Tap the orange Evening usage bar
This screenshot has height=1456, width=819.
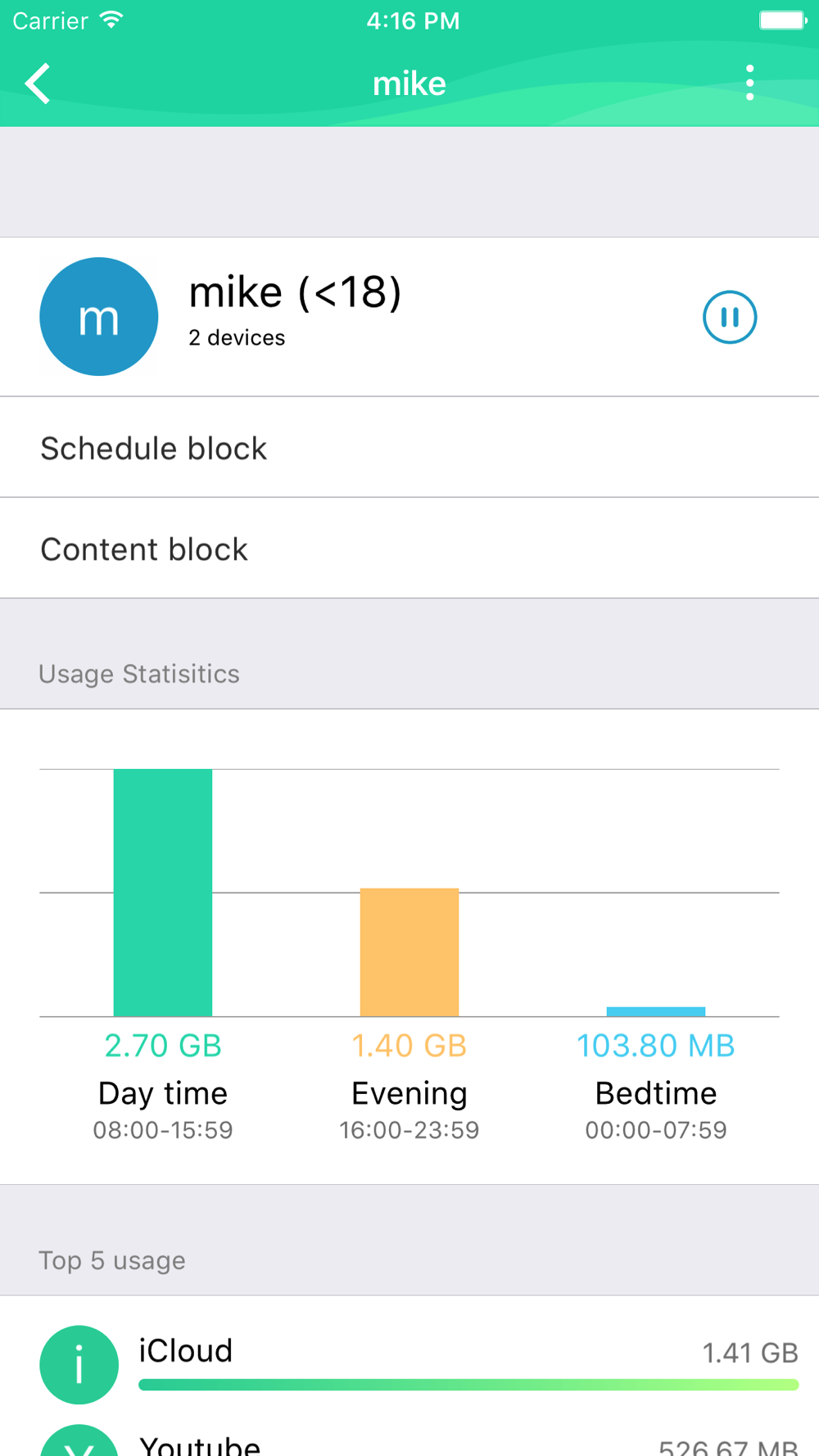coord(409,952)
